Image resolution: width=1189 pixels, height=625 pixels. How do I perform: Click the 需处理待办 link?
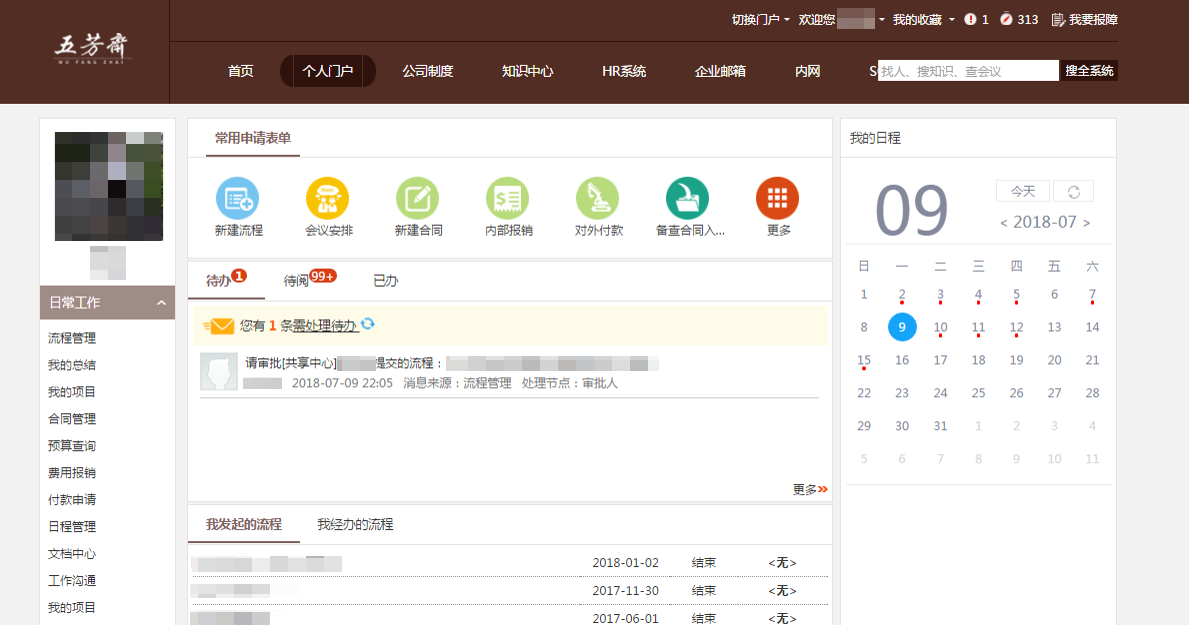coord(325,325)
